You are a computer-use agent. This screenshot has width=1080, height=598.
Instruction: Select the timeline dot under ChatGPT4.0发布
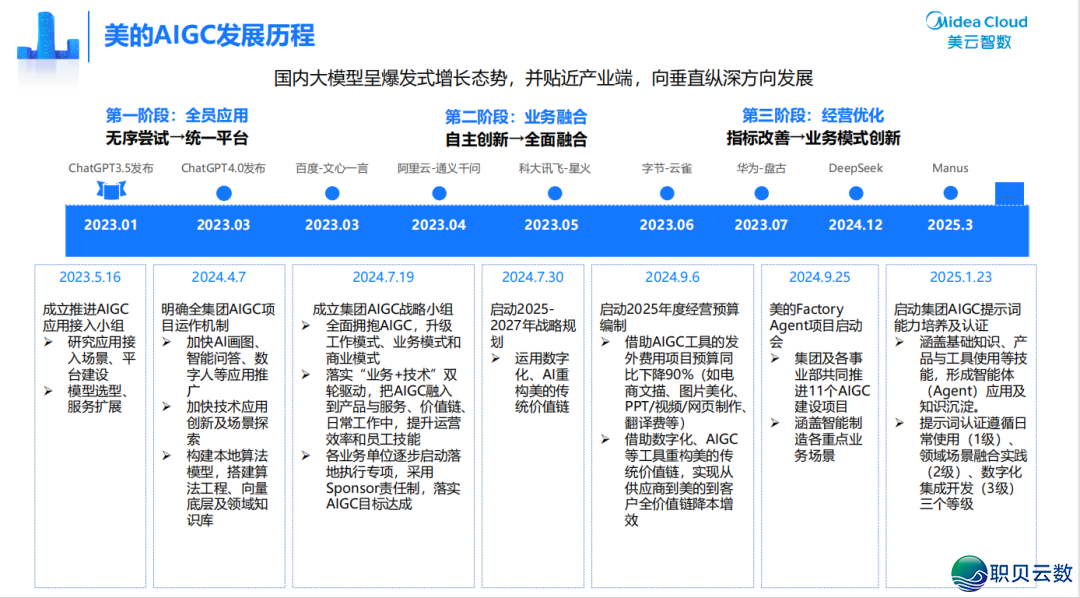223,194
